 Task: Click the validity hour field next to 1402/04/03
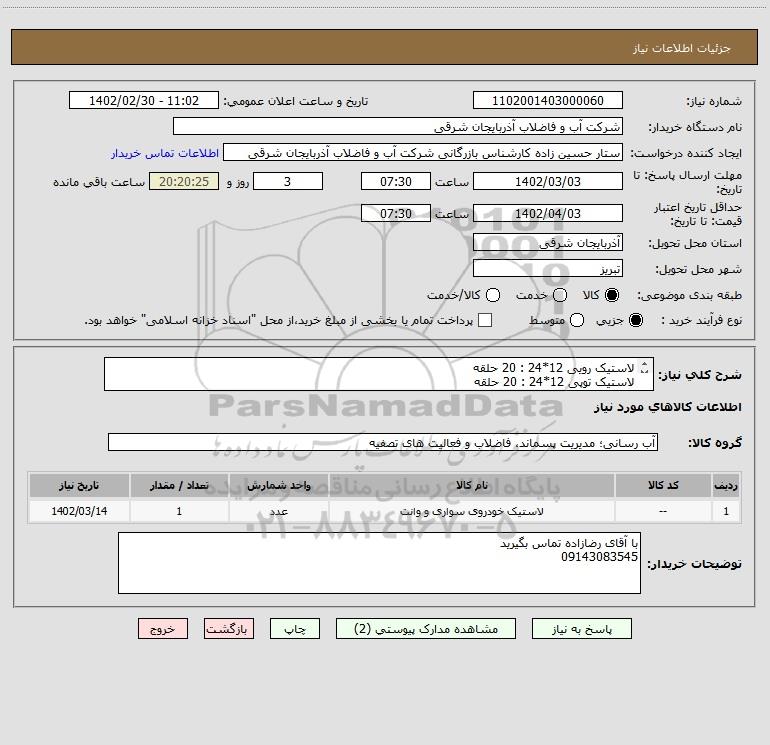(396, 213)
